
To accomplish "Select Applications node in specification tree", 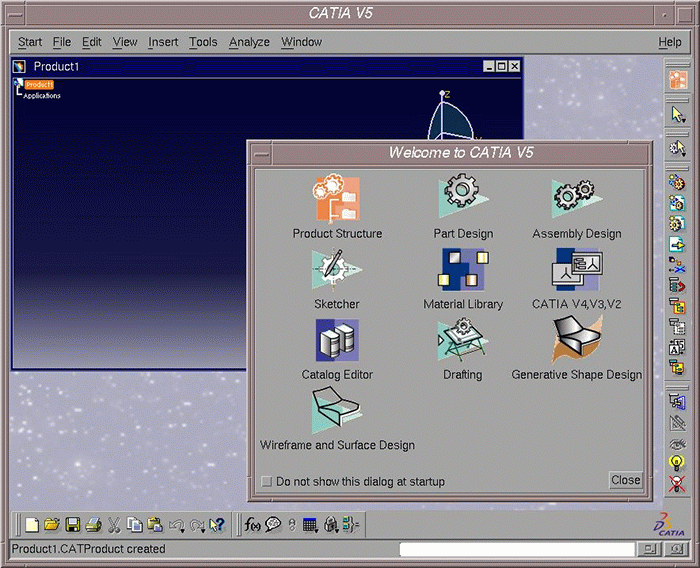I will click(42, 96).
